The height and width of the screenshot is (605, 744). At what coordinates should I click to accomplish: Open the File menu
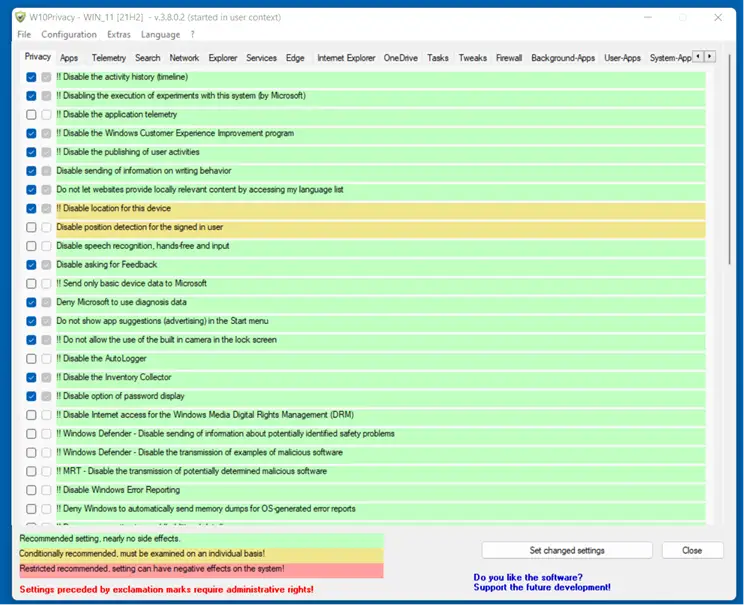click(x=24, y=34)
